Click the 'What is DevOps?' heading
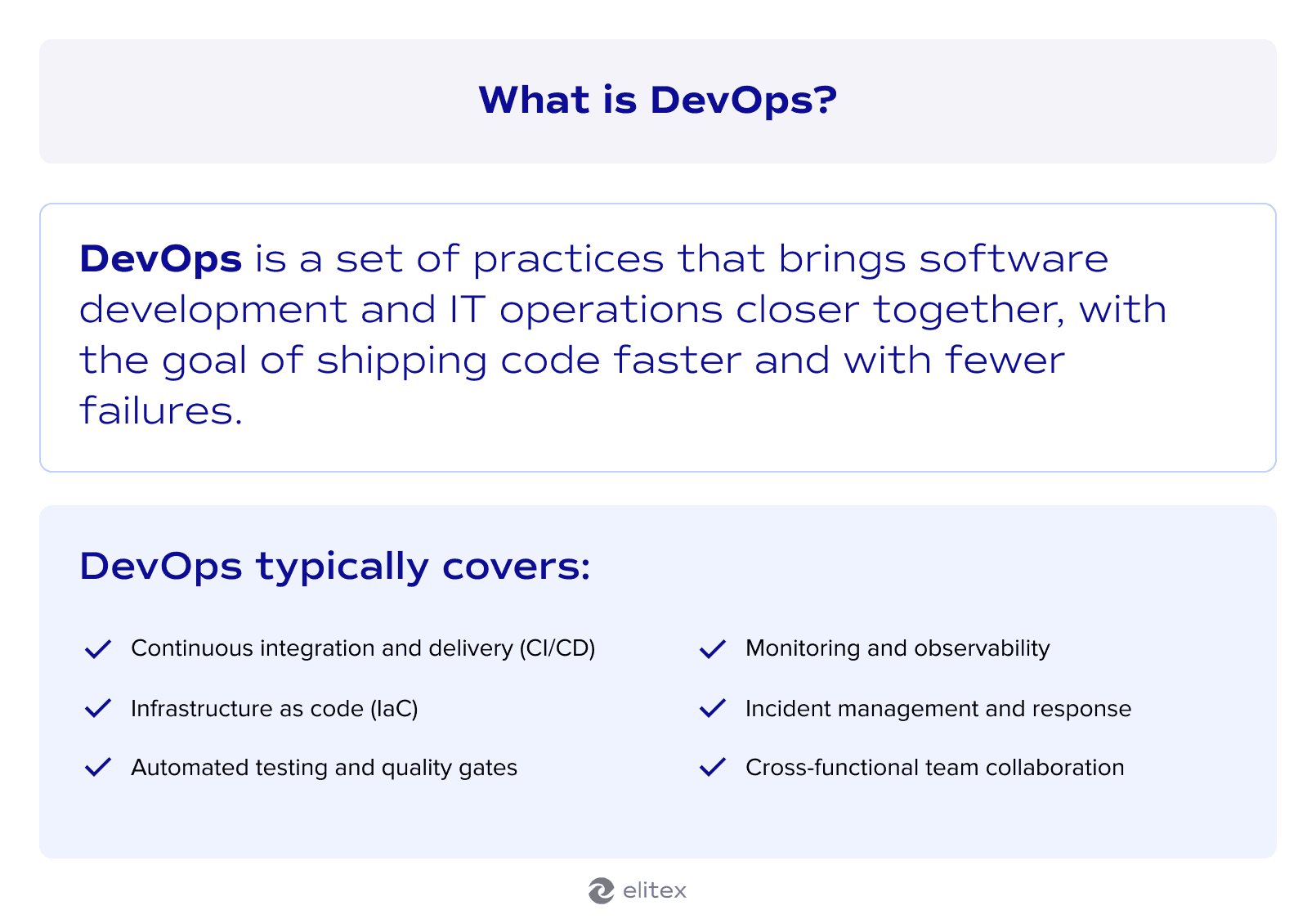The height and width of the screenshot is (919, 1316). tap(658, 101)
